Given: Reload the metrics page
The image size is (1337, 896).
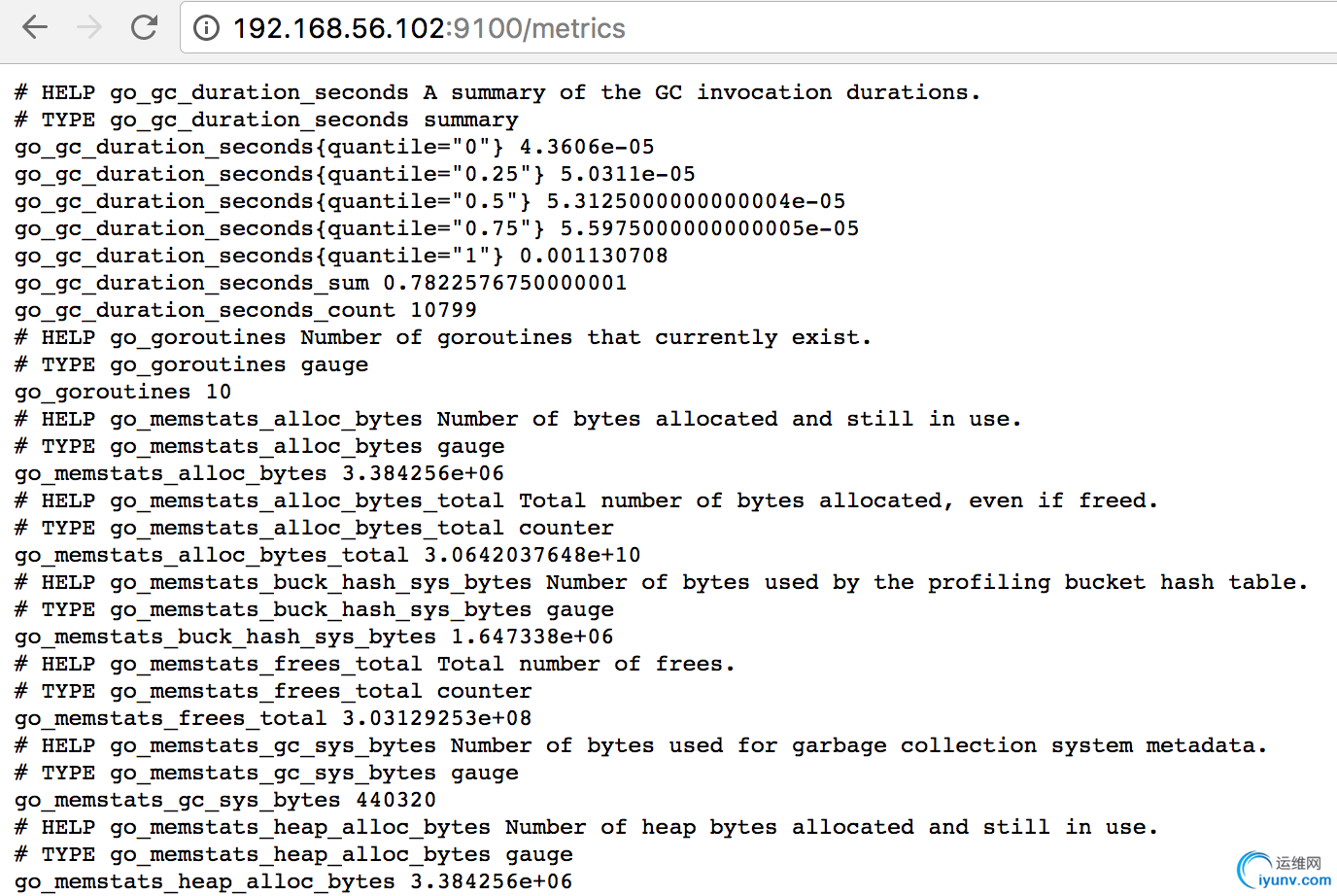Looking at the screenshot, I should (145, 27).
